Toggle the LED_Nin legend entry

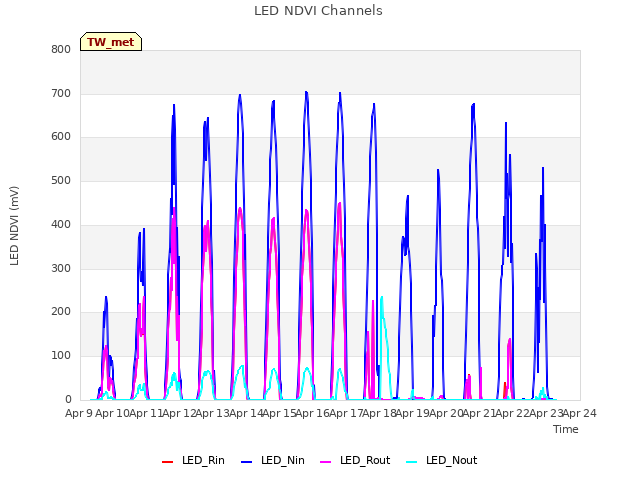(x=273, y=461)
